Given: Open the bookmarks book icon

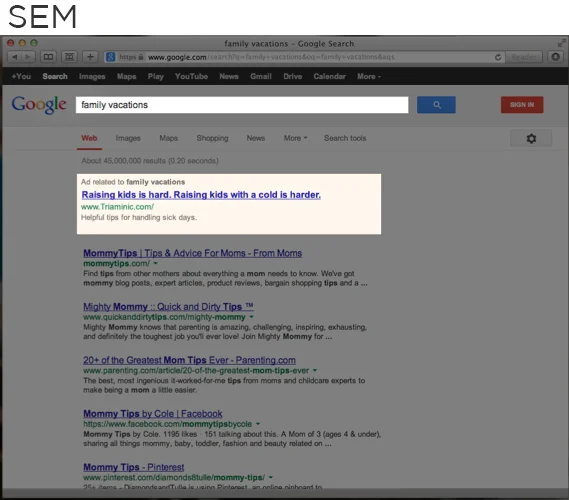Looking at the screenshot, I should [x=48, y=57].
